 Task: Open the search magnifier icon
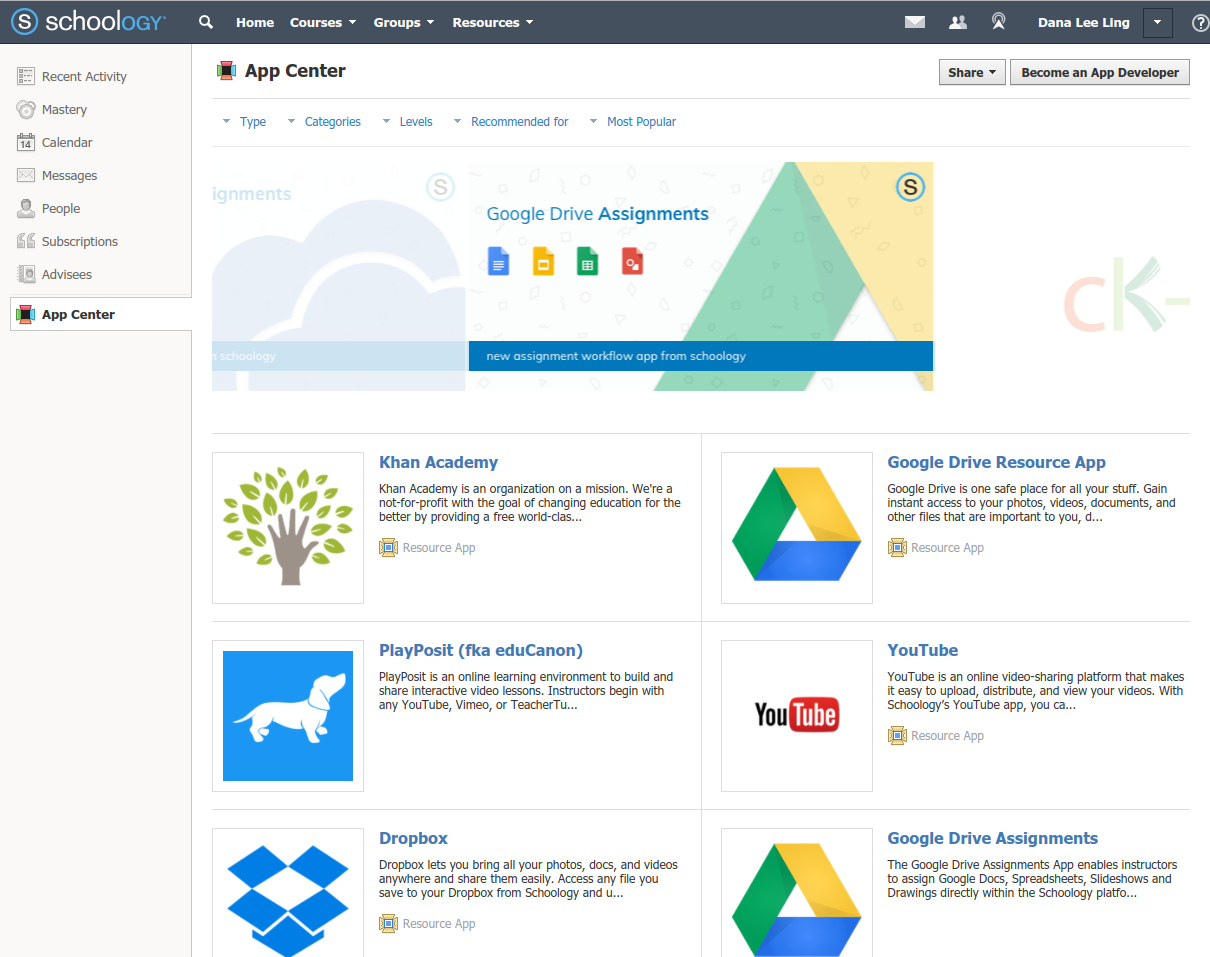click(206, 22)
